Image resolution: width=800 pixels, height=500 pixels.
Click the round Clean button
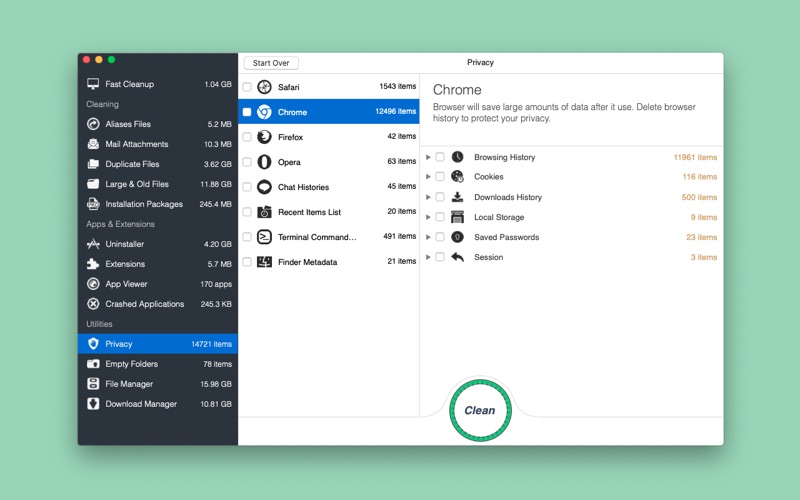point(480,410)
